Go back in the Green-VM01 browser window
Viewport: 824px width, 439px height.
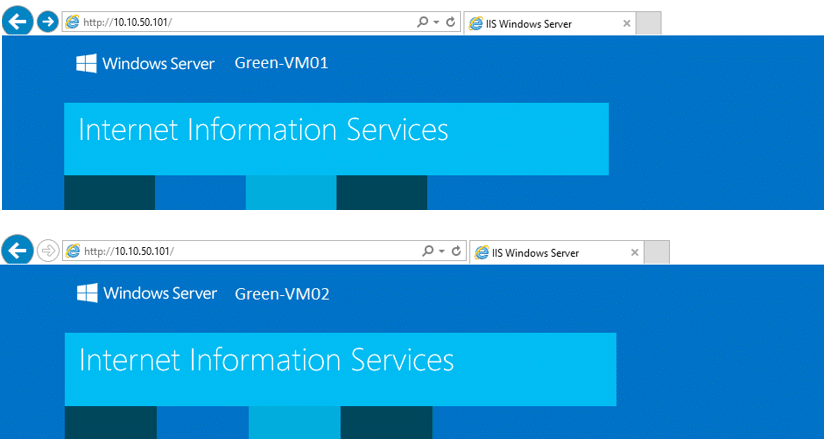(x=18, y=22)
